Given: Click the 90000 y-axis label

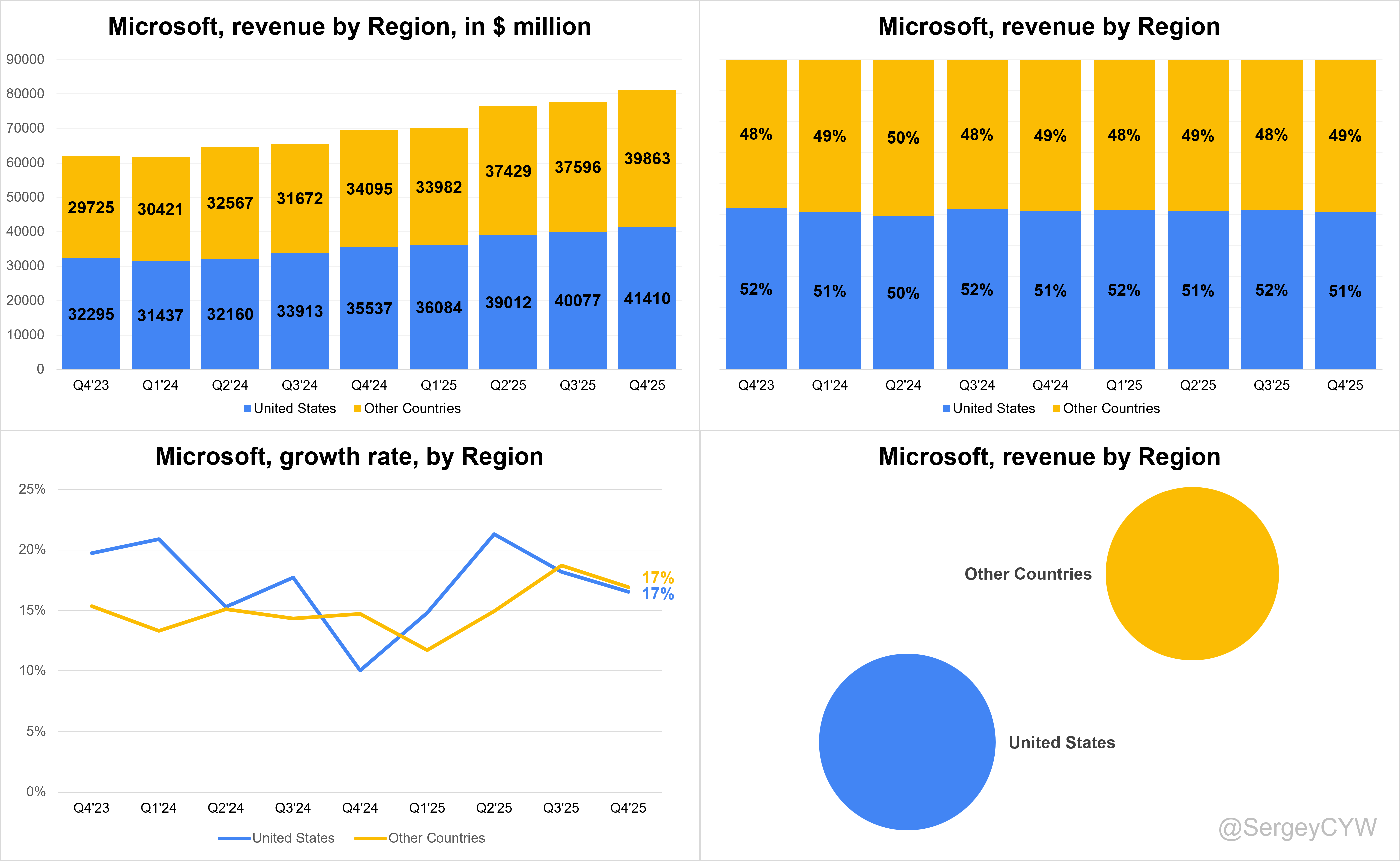Looking at the screenshot, I should click(25, 59).
